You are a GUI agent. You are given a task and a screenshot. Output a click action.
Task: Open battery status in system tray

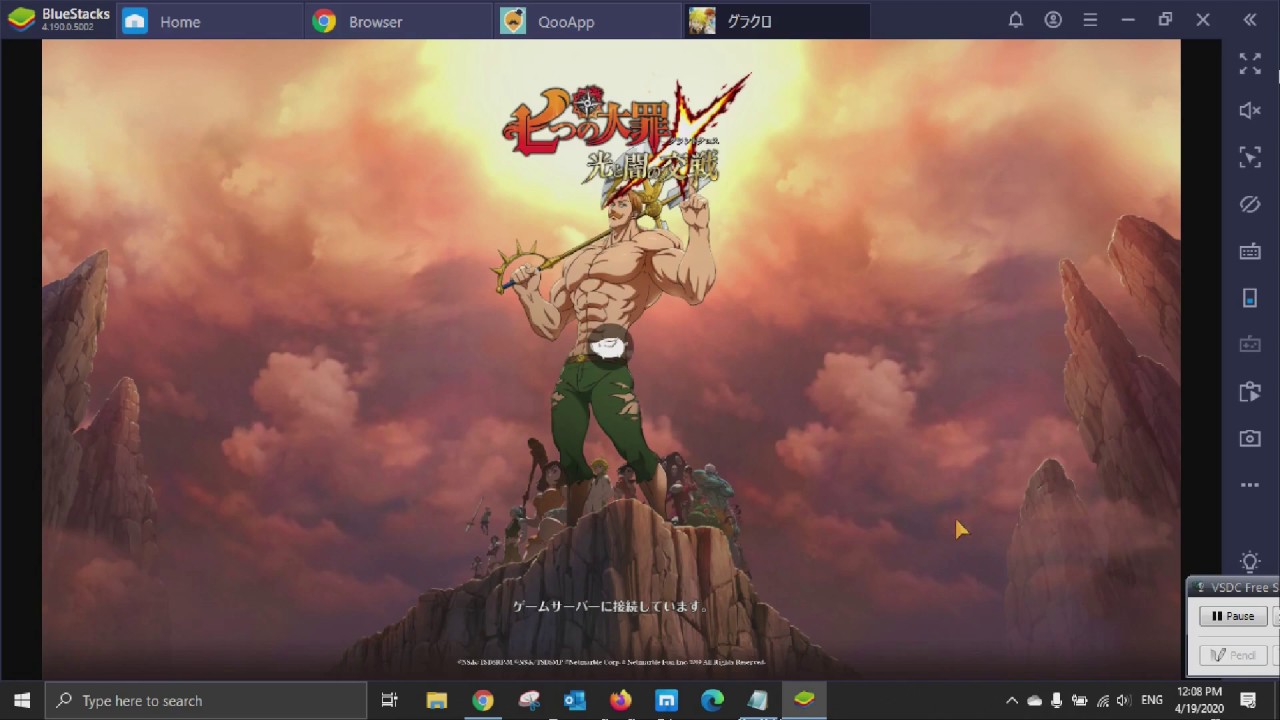(x=1080, y=700)
